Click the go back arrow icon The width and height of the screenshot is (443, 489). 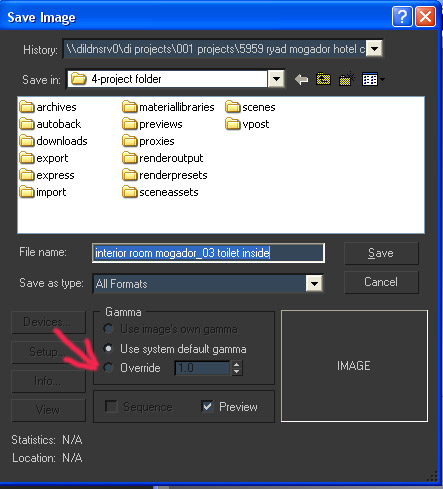tap(301, 79)
